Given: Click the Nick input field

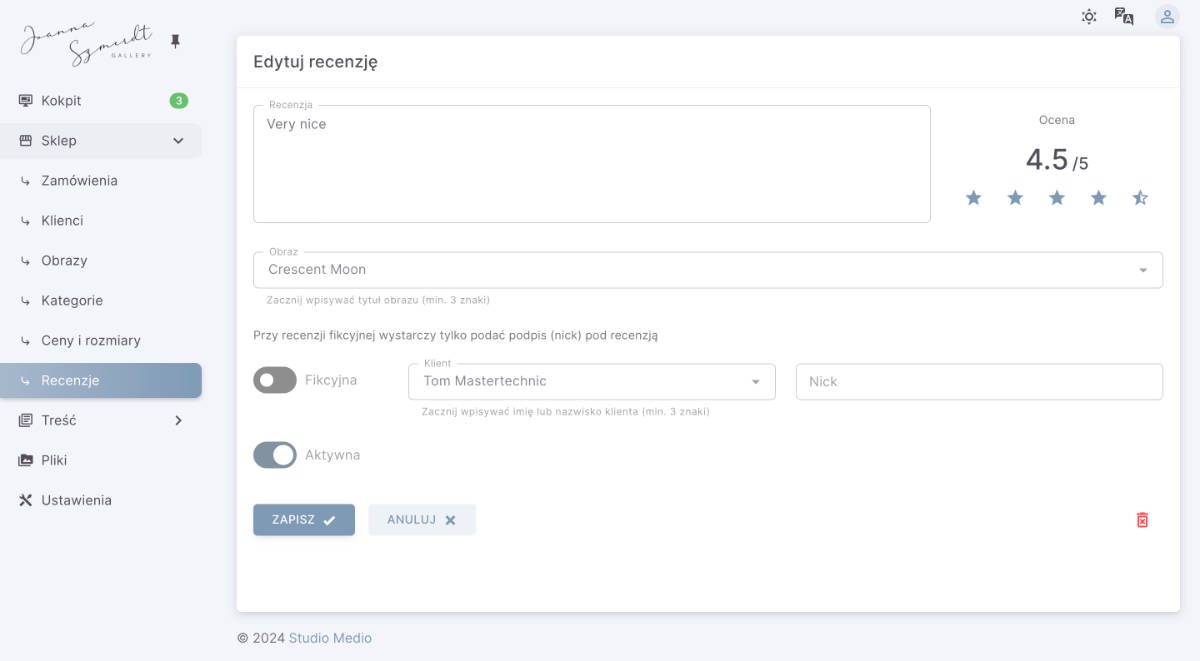Looking at the screenshot, I should [x=979, y=382].
